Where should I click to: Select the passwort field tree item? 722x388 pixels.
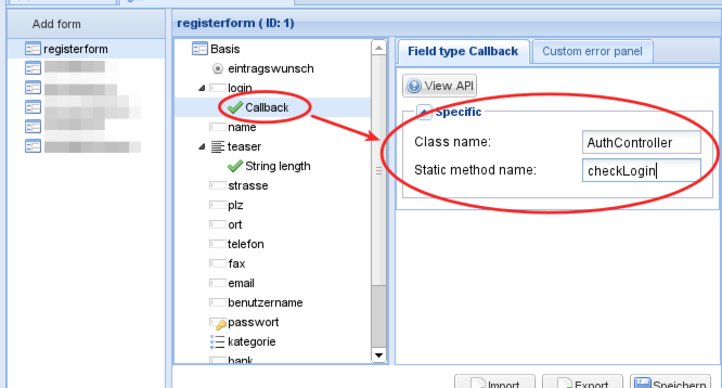(x=253, y=322)
